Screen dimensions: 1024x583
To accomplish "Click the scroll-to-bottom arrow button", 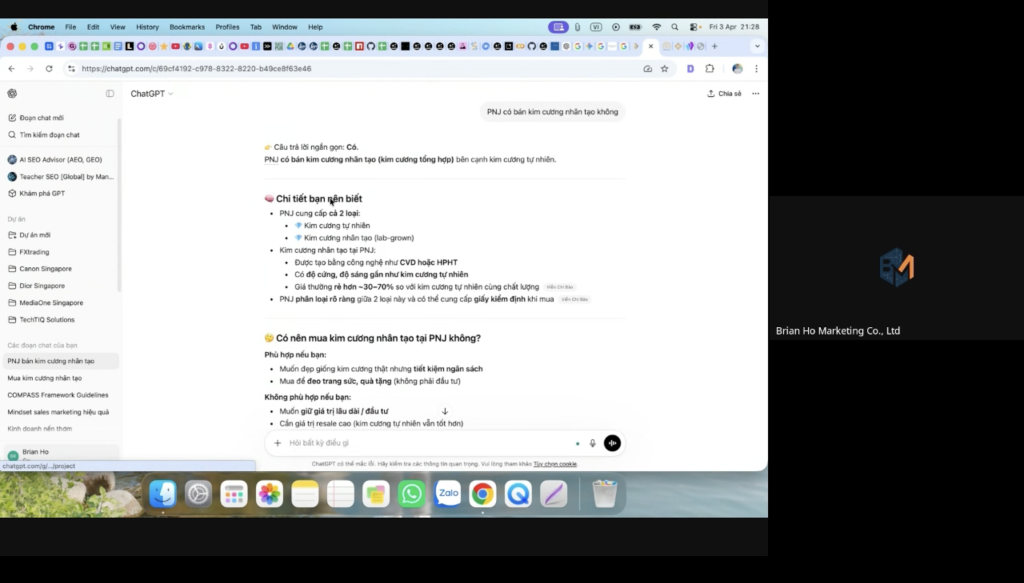I will pyautogui.click(x=445, y=411).
